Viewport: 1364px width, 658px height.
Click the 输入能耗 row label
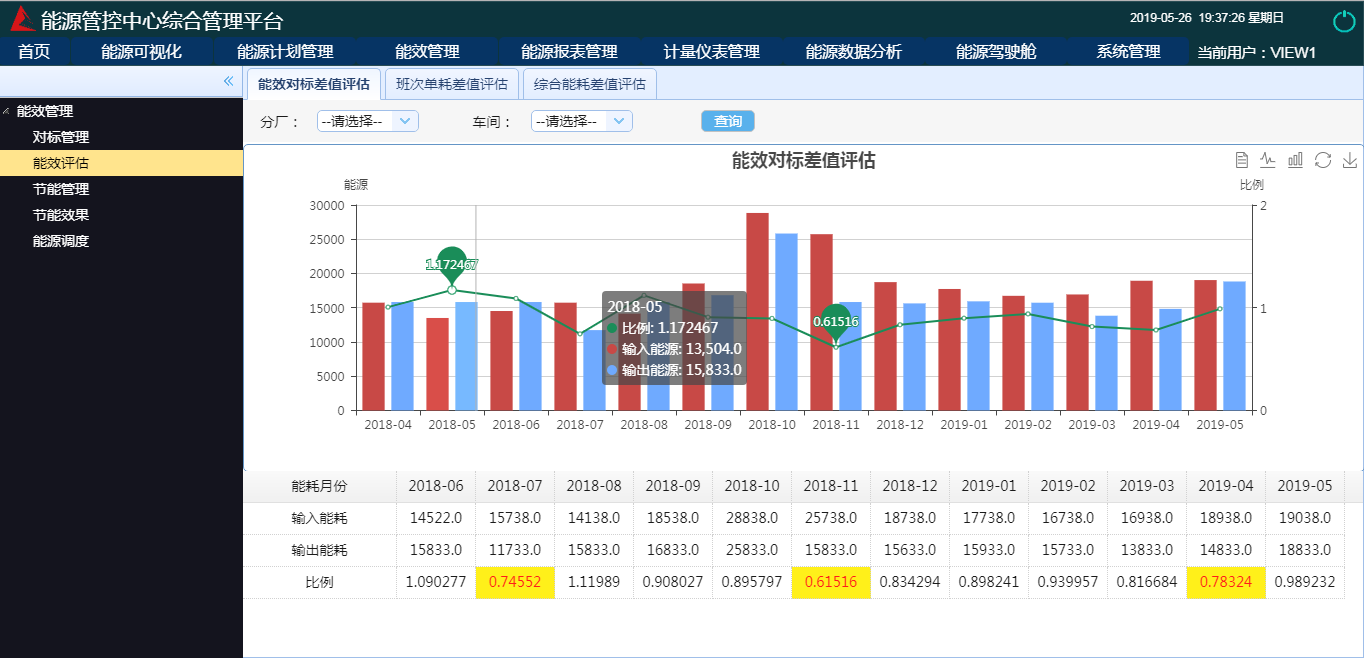[x=319, y=518]
